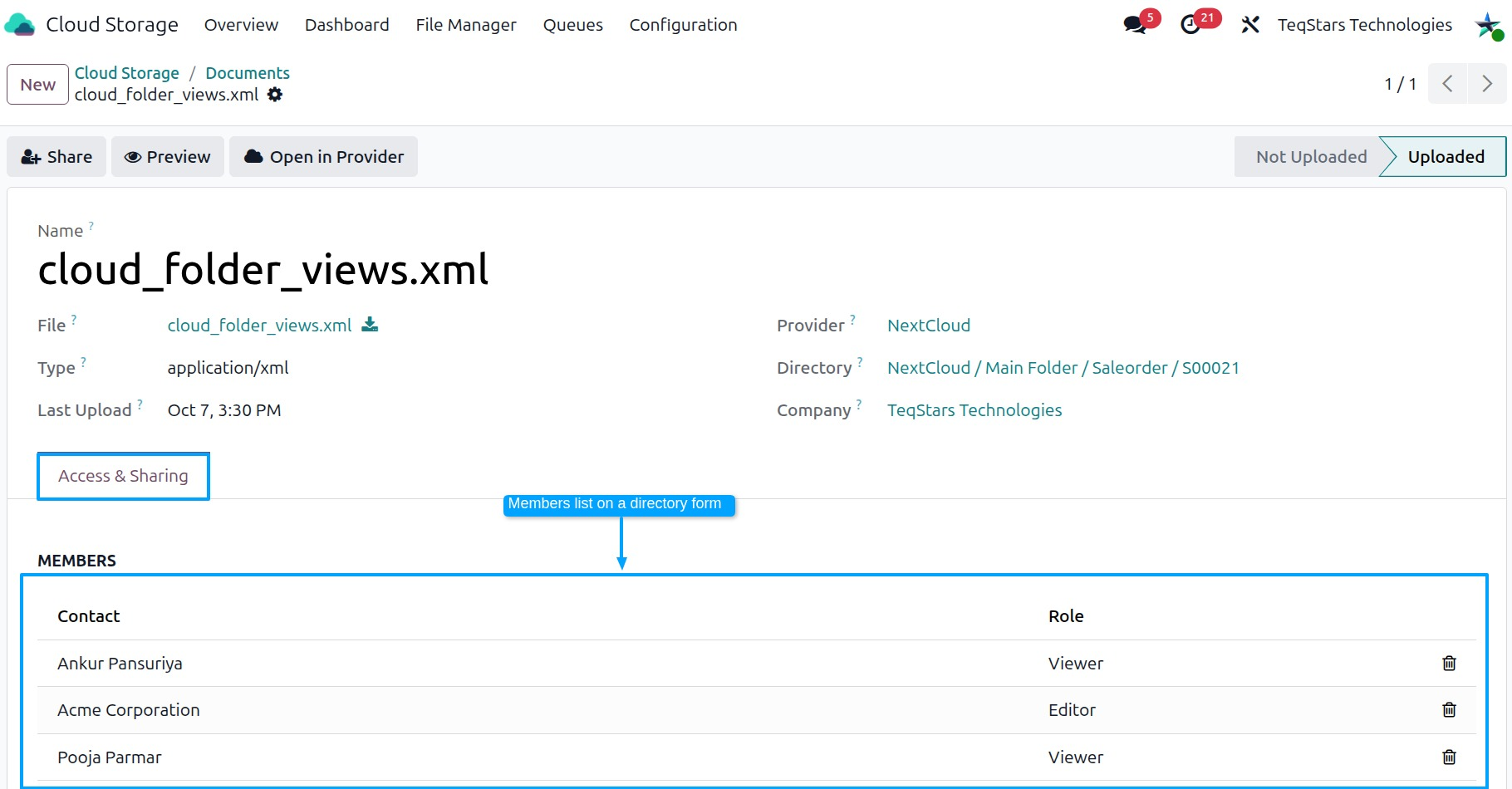Image resolution: width=1512 pixels, height=789 pixels.
Task: Delete member Ankur Pansuriya with trash icon
Action: coord(1449,663)
